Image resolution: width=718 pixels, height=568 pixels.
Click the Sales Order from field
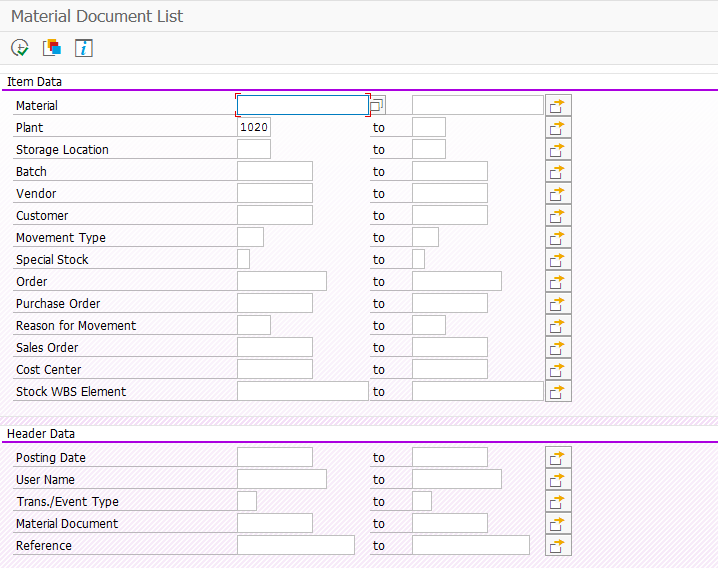[275, 347]
